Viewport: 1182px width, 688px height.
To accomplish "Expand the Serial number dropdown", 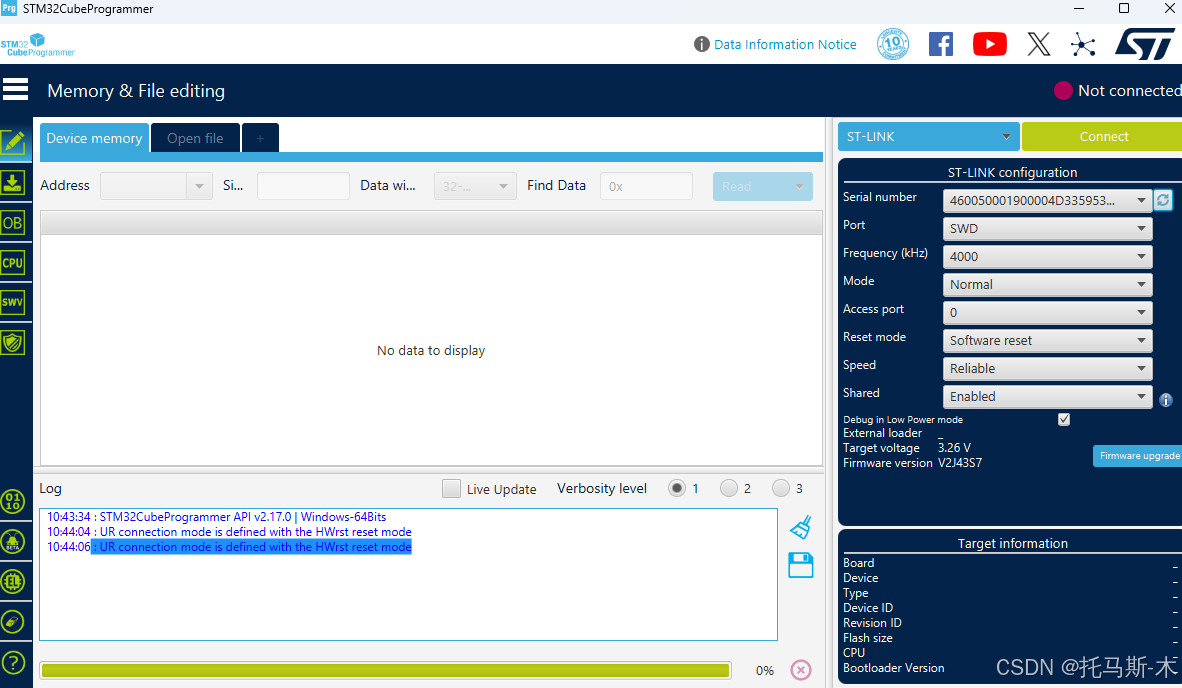I will (1047, 200).
